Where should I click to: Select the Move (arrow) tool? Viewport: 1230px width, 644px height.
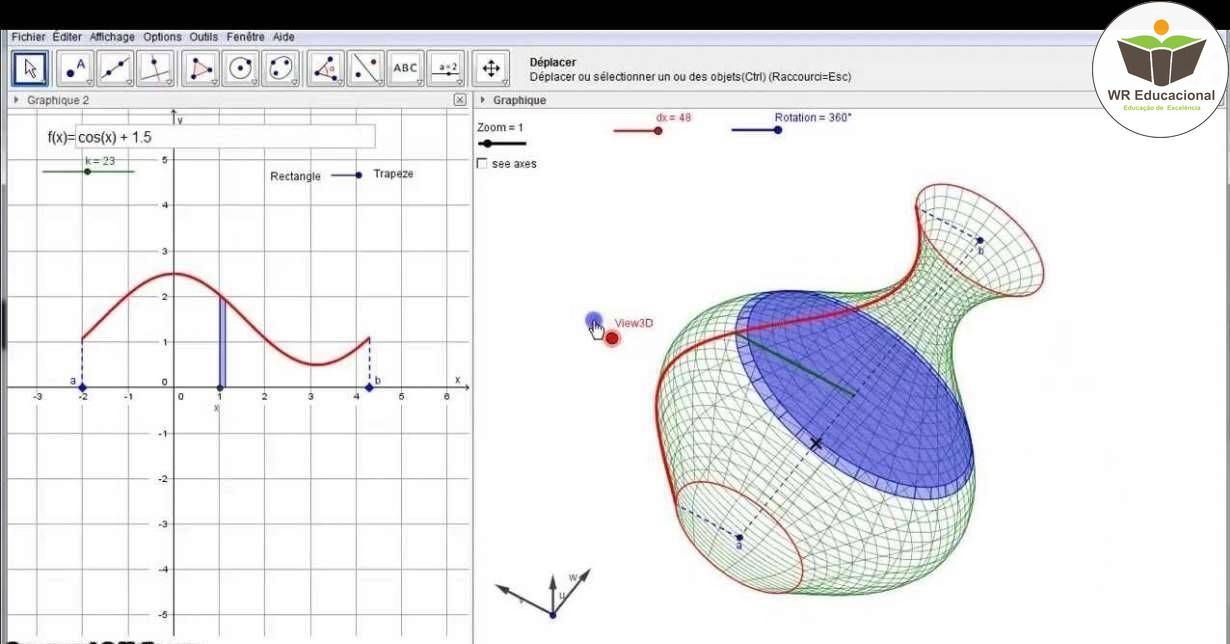[x=30, y=68]
